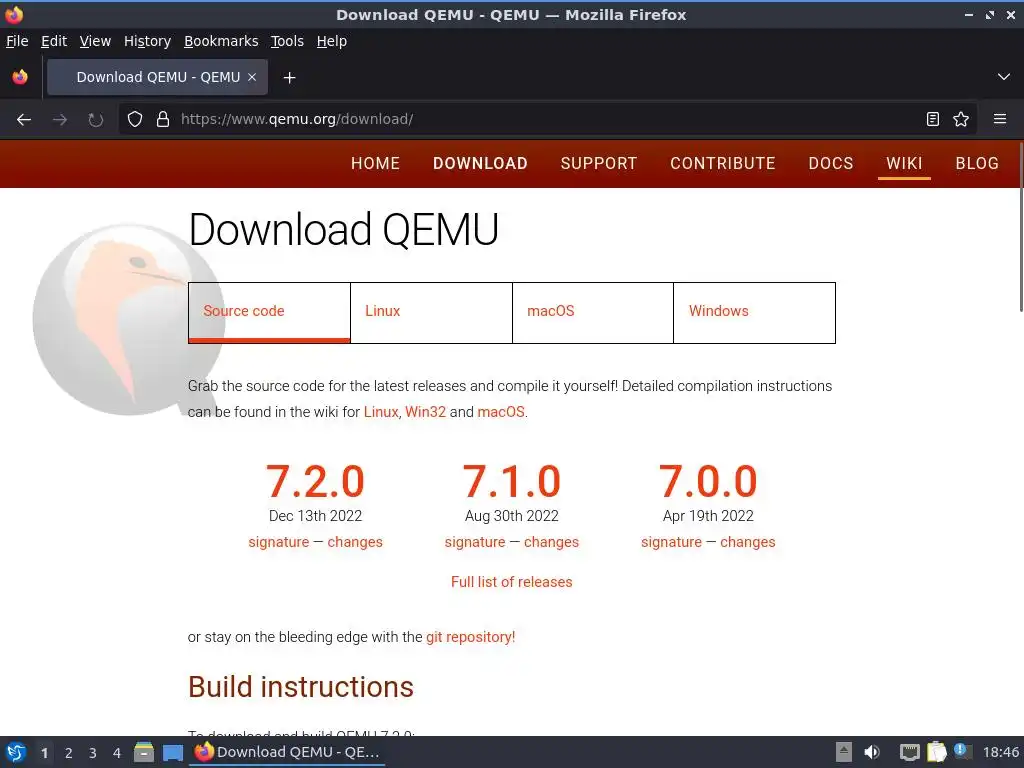The image size is (1024, 768).
Task: Open the Help menu
Action: (332, 41)
